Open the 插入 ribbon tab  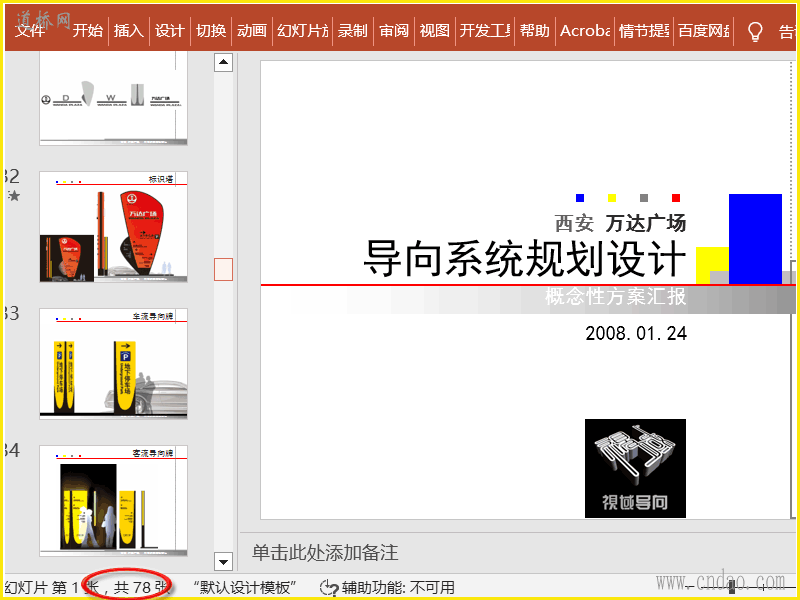tap(129, 31)
